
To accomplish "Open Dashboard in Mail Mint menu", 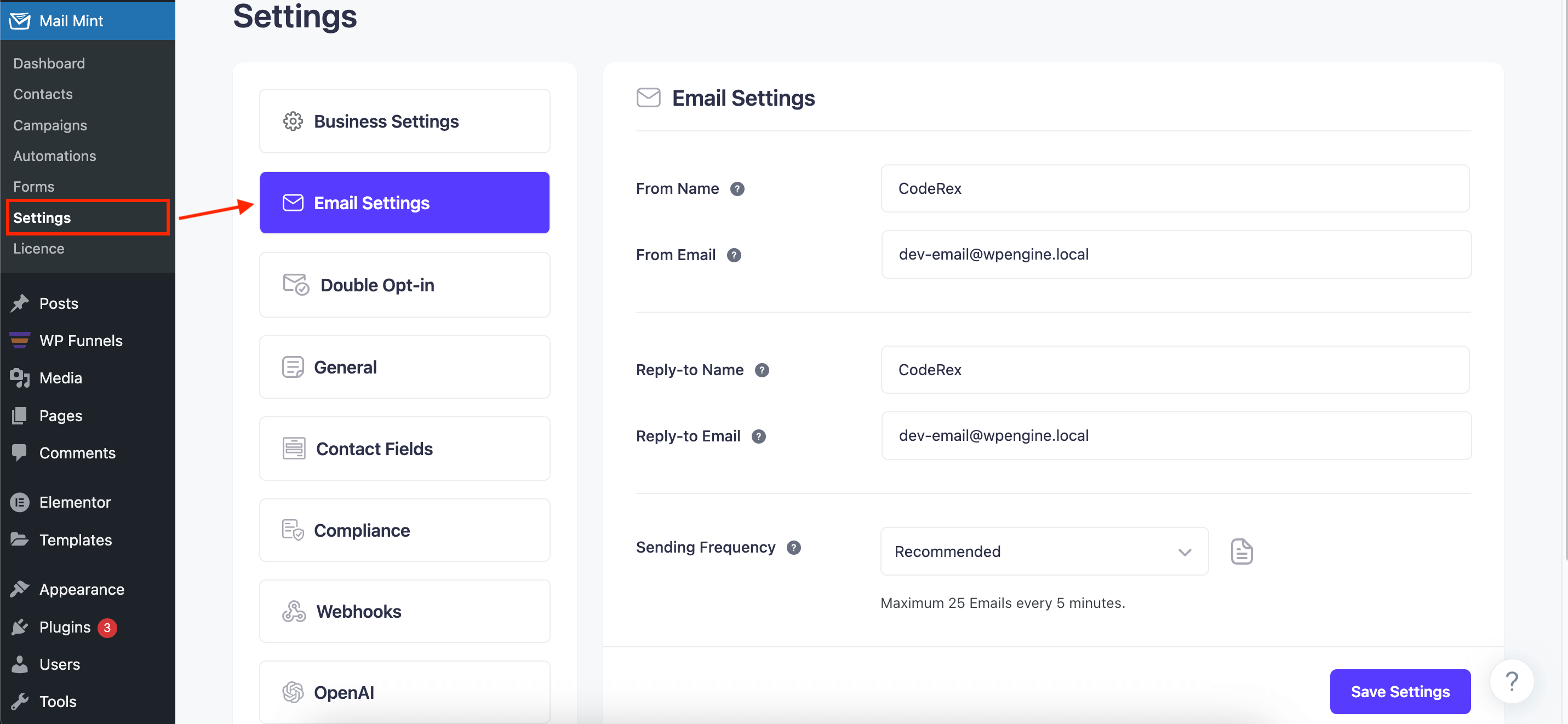I will [x=49, y=64].
